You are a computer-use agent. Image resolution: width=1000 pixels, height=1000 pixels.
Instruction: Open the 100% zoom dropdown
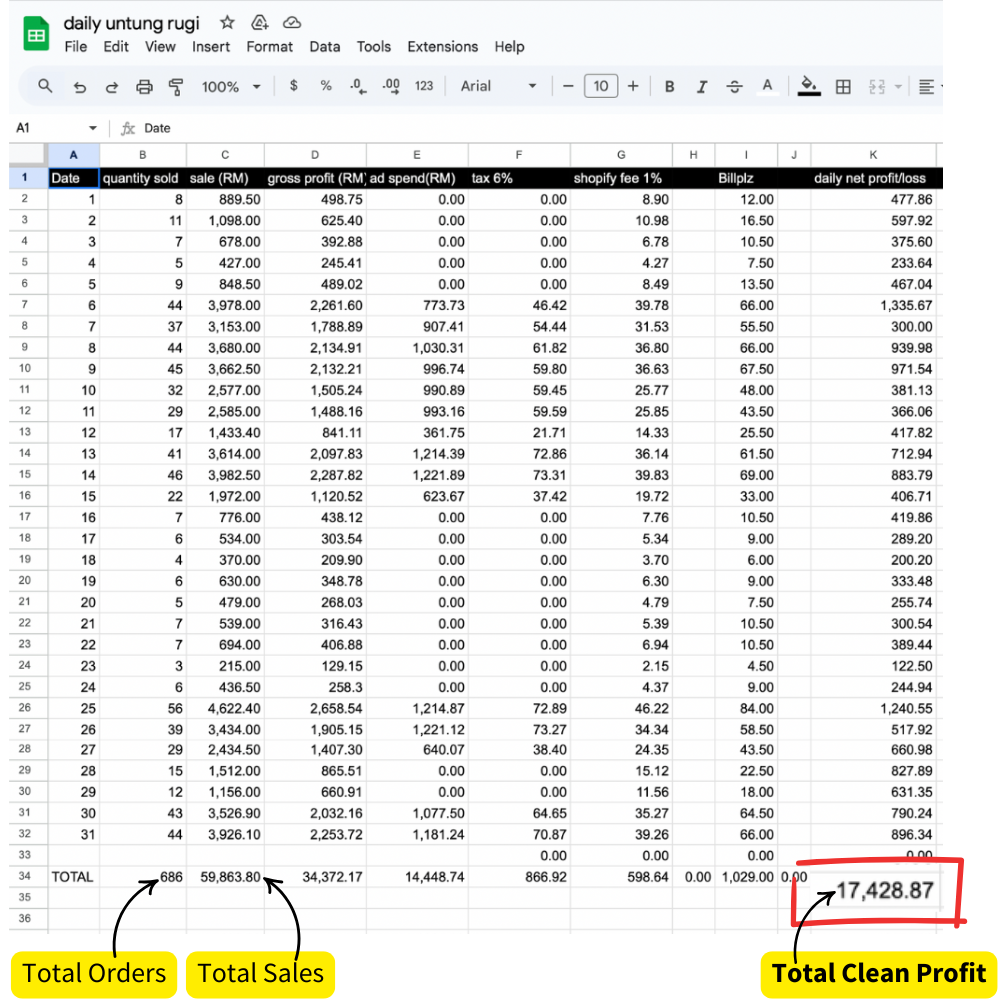tap(231, 87)
